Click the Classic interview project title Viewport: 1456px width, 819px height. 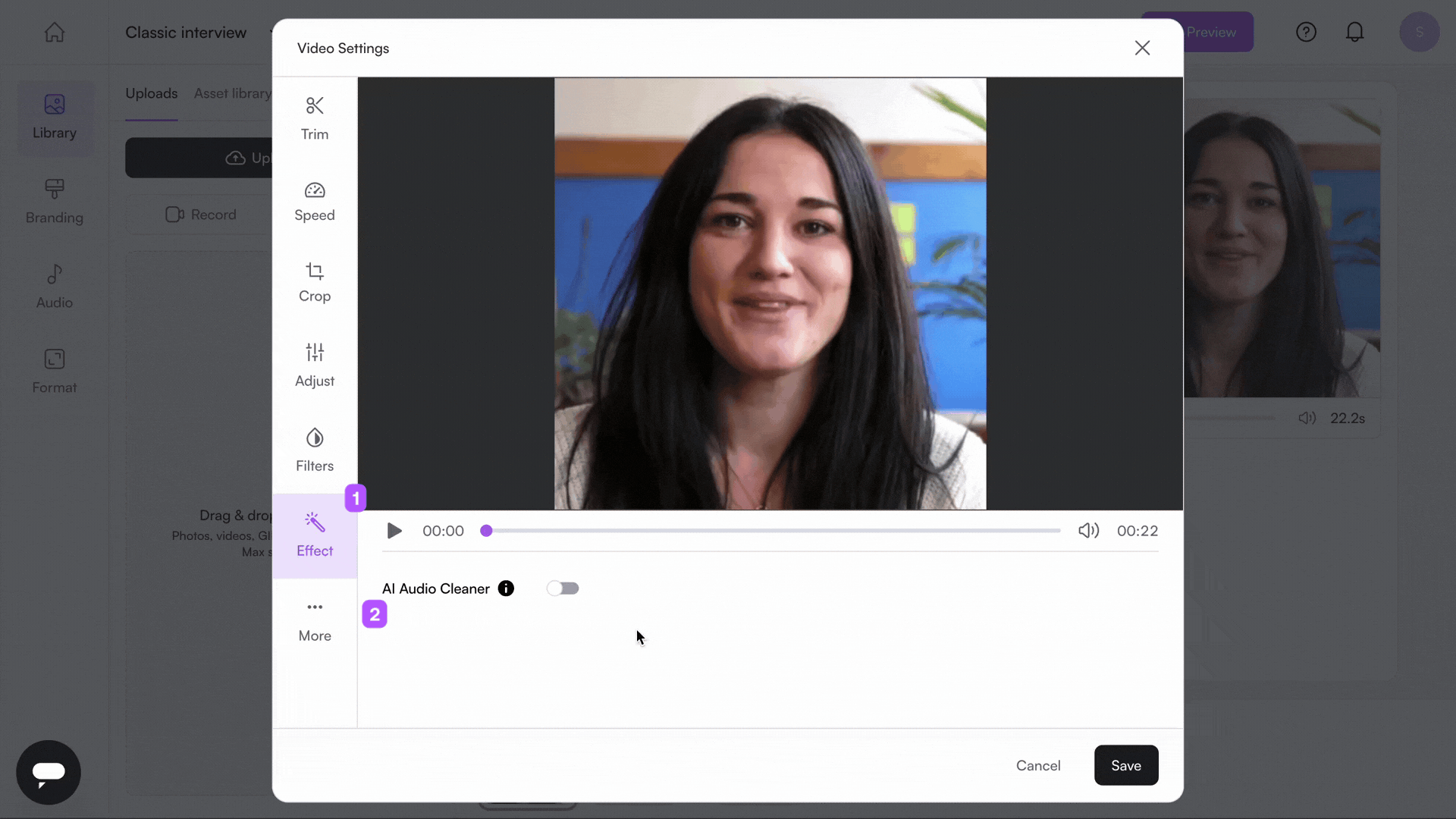pyautogui.click(x=186, y=33)
